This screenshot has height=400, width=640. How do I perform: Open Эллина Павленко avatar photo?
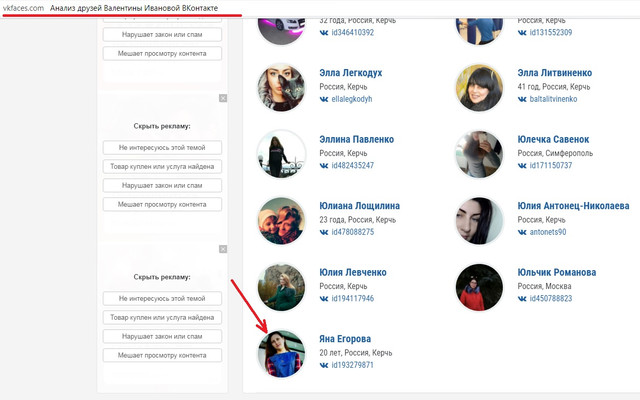click(281, 154)
